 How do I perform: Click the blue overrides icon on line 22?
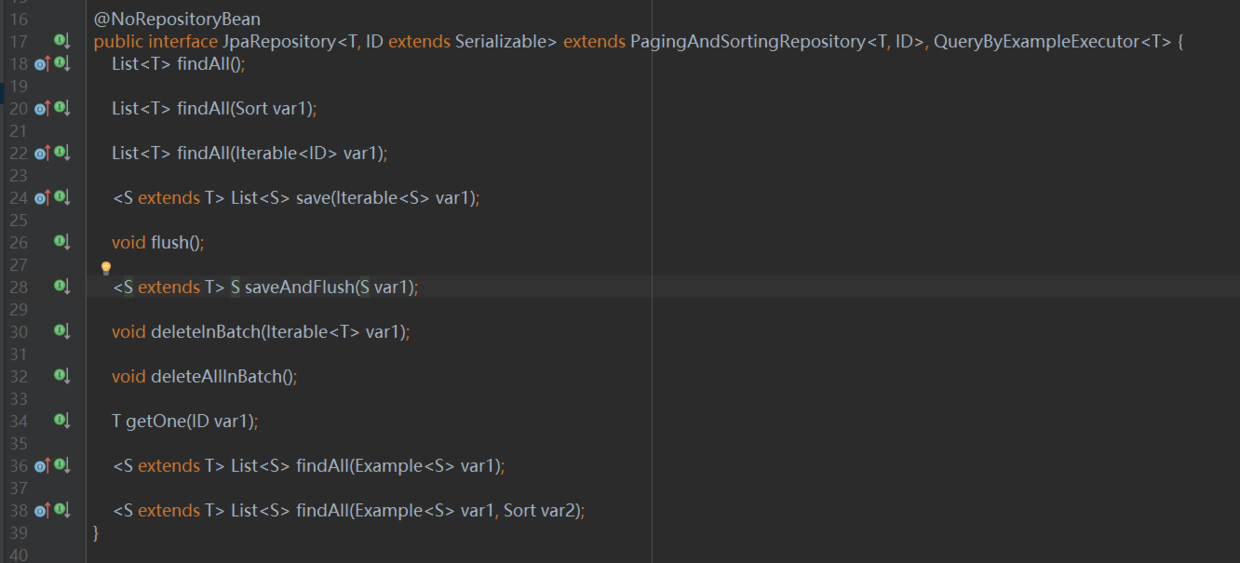coord(41,153)
